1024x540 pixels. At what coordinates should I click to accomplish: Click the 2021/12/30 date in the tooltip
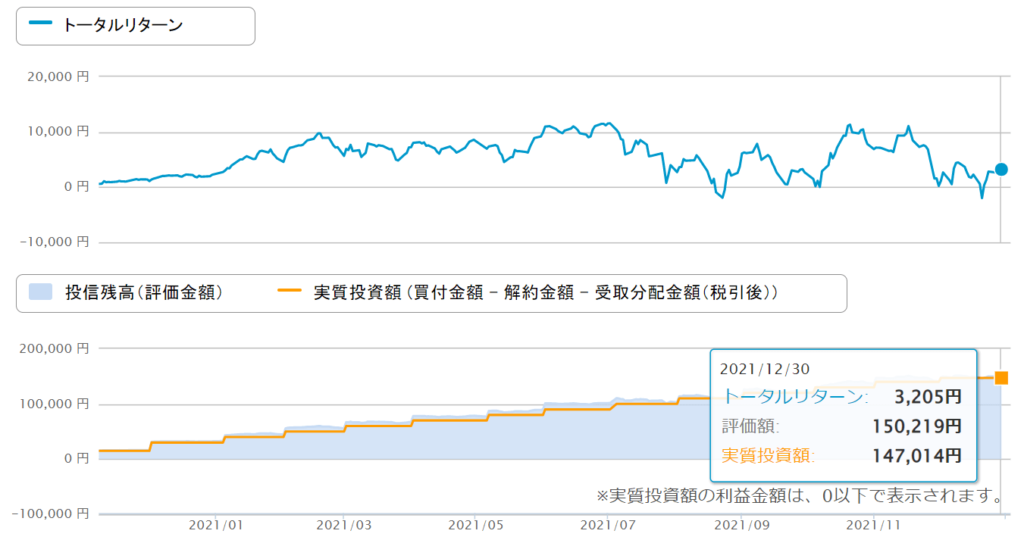pyautogui.click(x=765, y=369)
